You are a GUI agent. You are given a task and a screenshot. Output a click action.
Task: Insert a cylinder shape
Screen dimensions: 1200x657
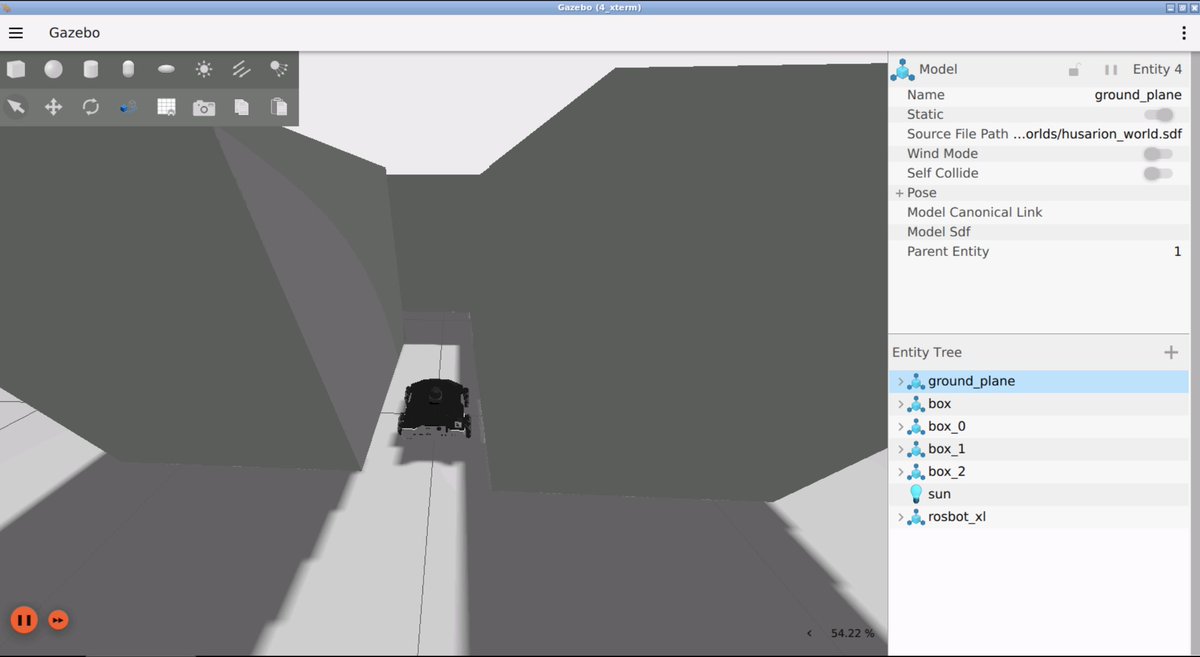coord(90,68)
